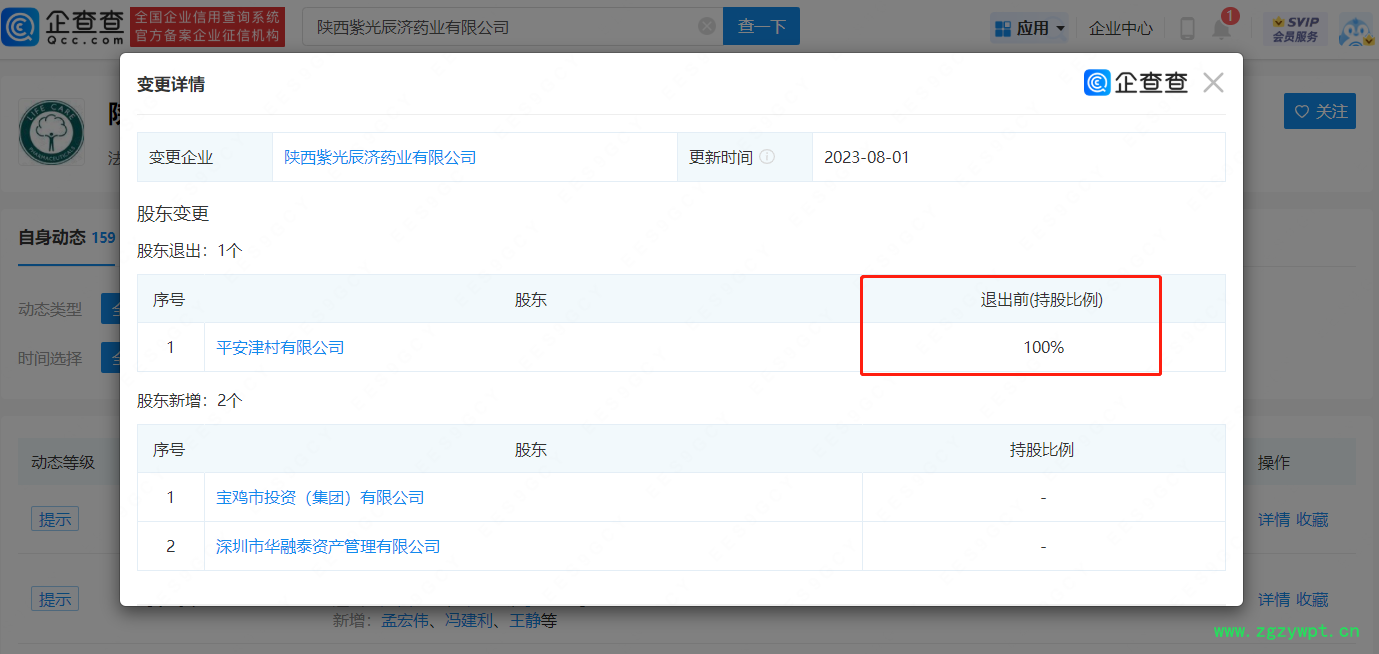Open 平安津村有限公司 shareholder link
The image size is (1379, 654).
click(280, 347)
